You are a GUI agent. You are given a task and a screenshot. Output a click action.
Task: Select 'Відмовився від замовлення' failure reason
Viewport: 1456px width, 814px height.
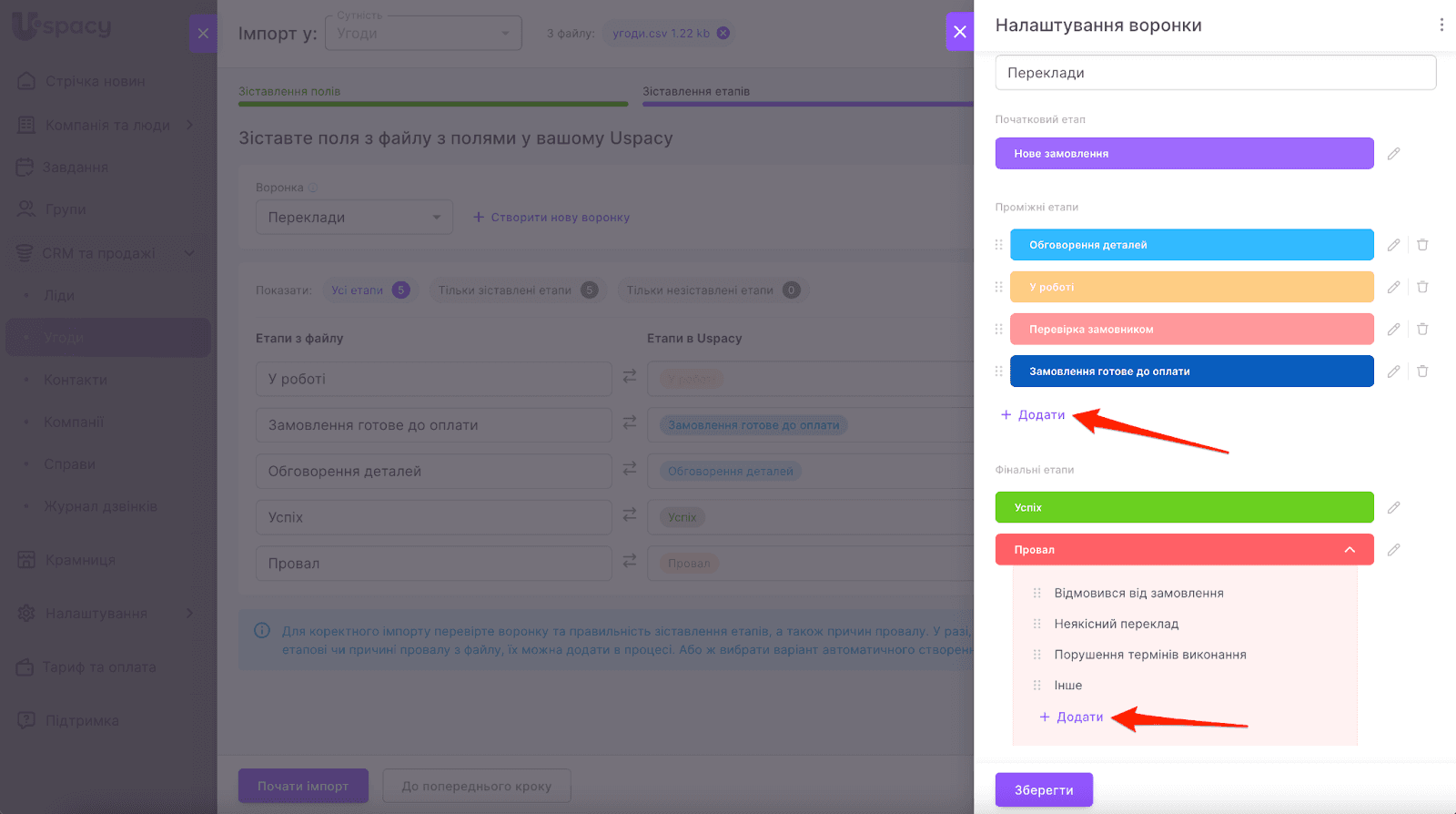1139,593
